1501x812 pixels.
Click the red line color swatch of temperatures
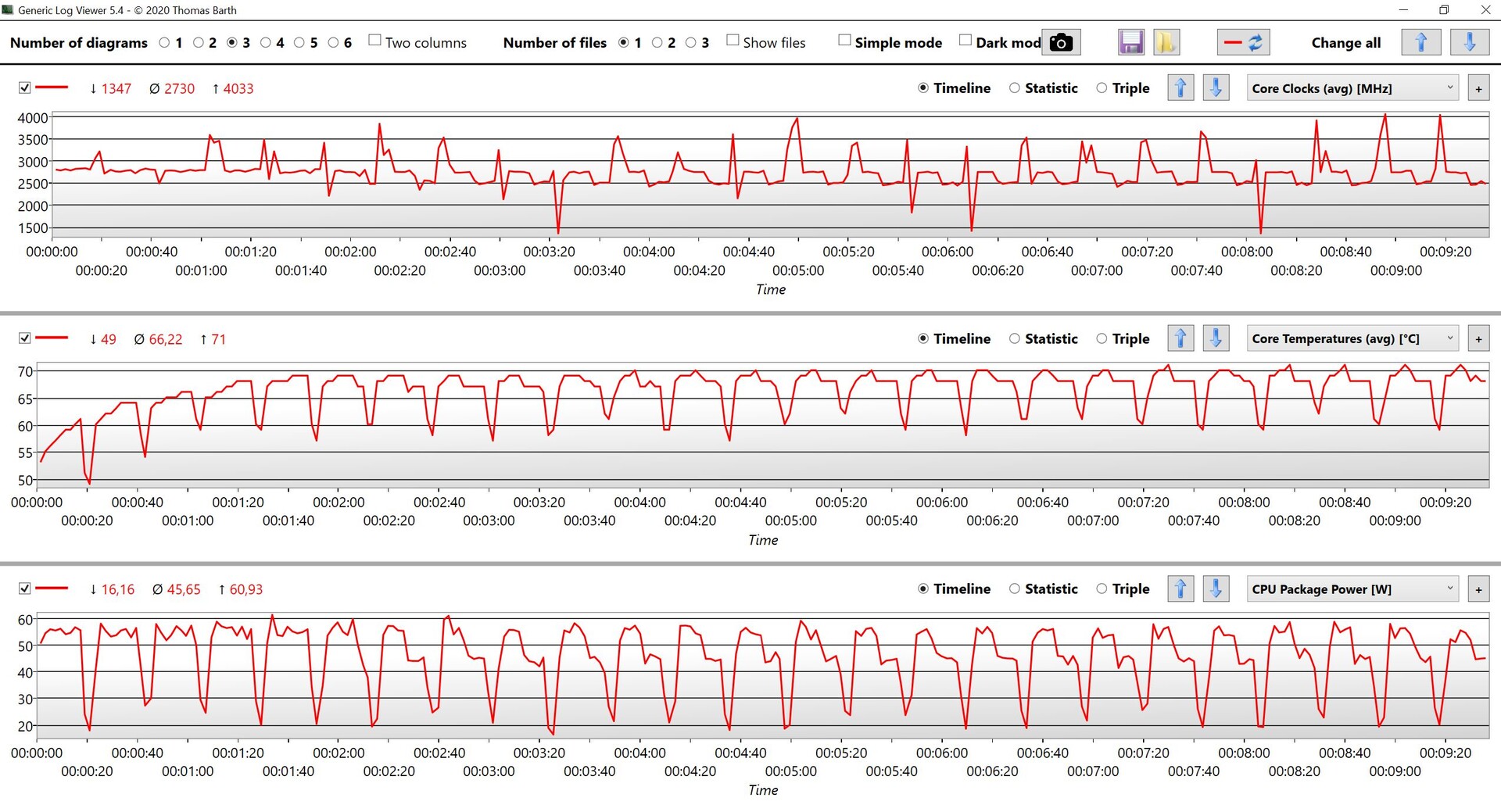pyautogui.click(x=52, y=338)
